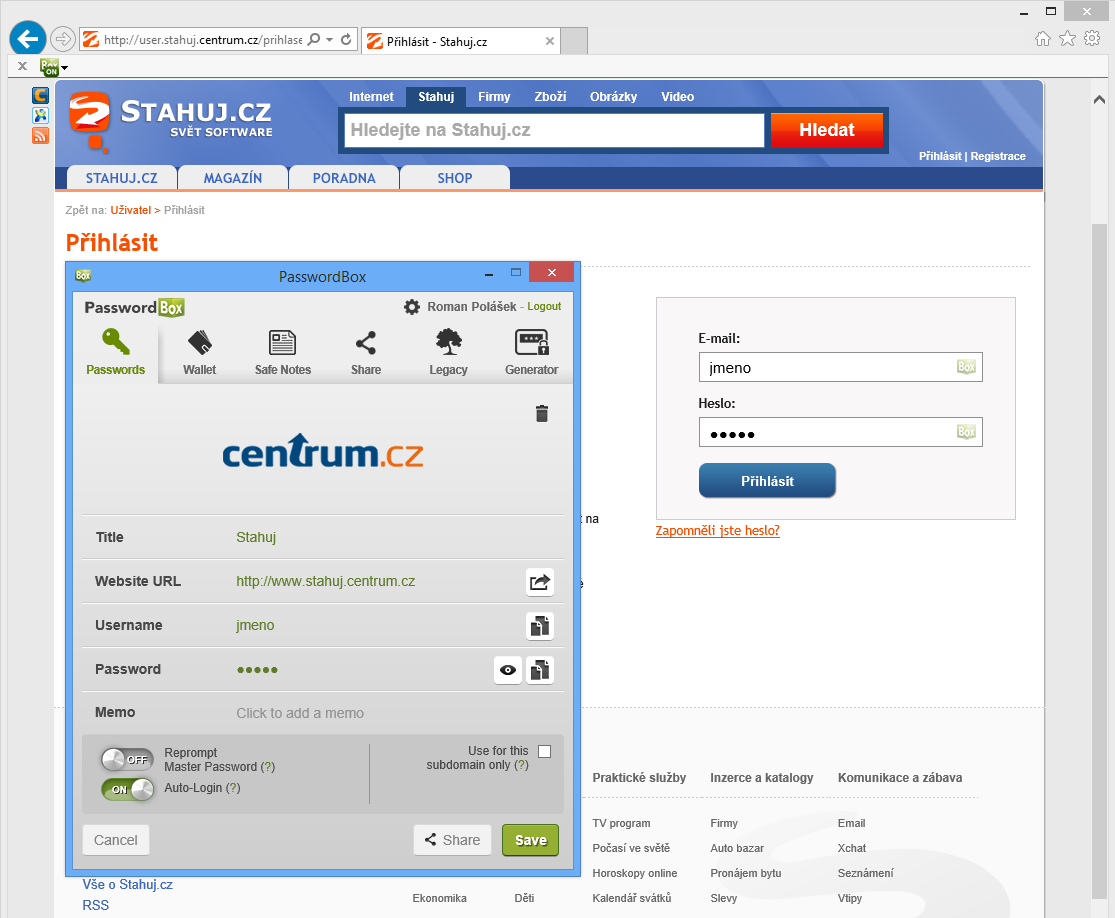This screenshot has width=1115, height=918.
Task: Reveal password with the eye icon
Action: click(508, 670)
